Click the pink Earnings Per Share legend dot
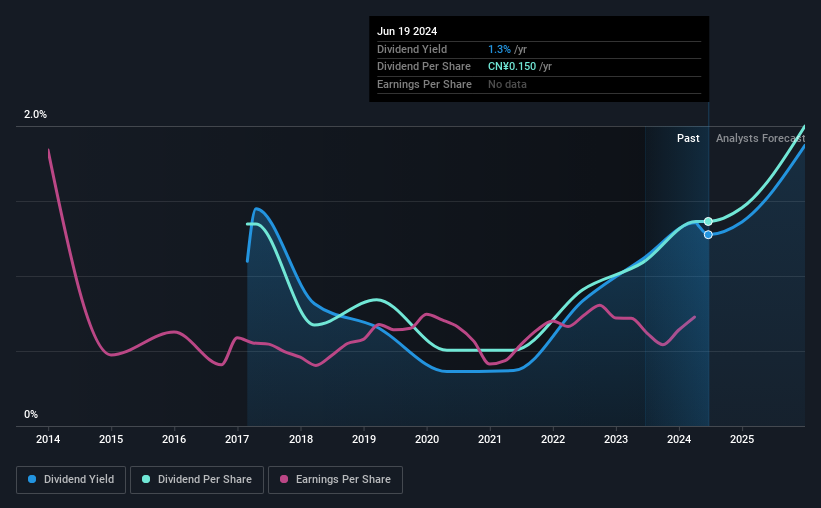Screen dimensions: 821x508 (x=284, y=479)
